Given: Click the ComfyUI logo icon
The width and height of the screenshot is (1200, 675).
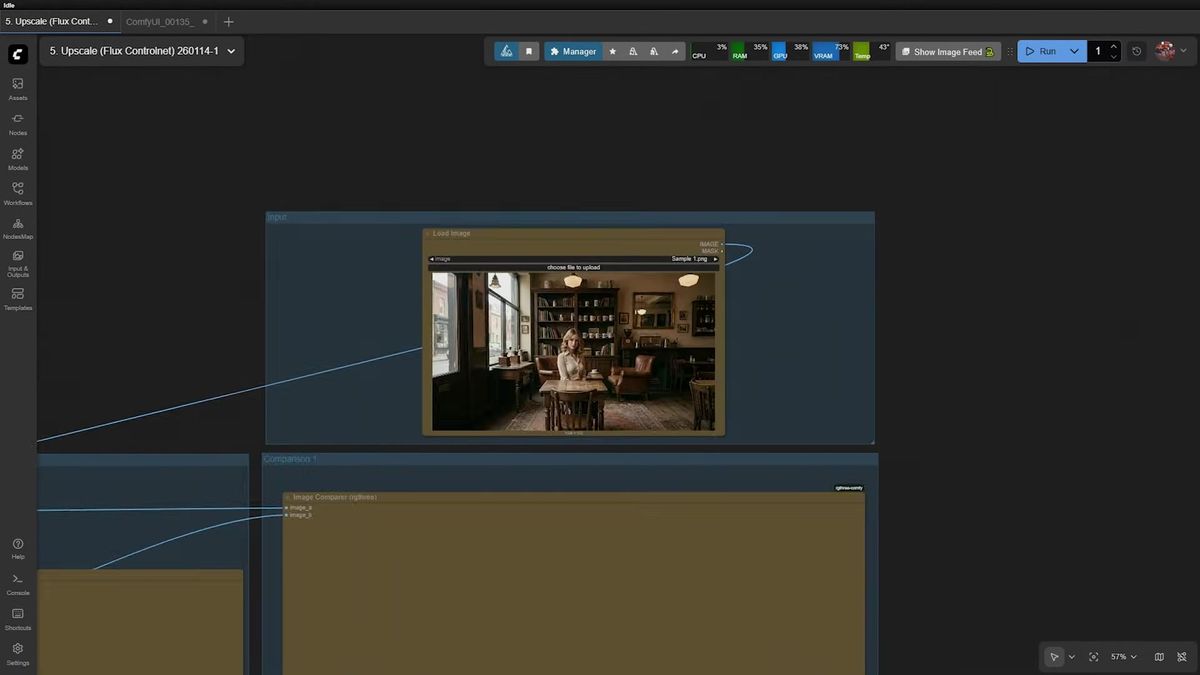Looking at the screenshot, I should (18, 54).
